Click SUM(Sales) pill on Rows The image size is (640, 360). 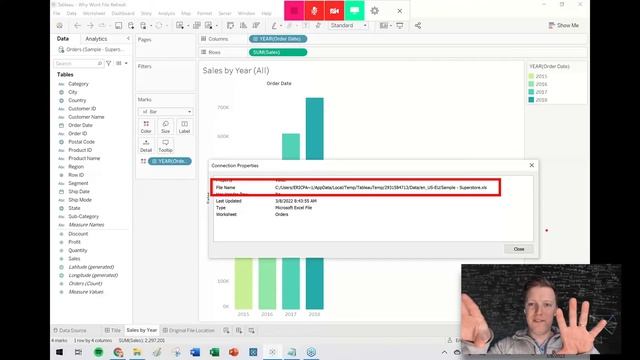point(278,52)
